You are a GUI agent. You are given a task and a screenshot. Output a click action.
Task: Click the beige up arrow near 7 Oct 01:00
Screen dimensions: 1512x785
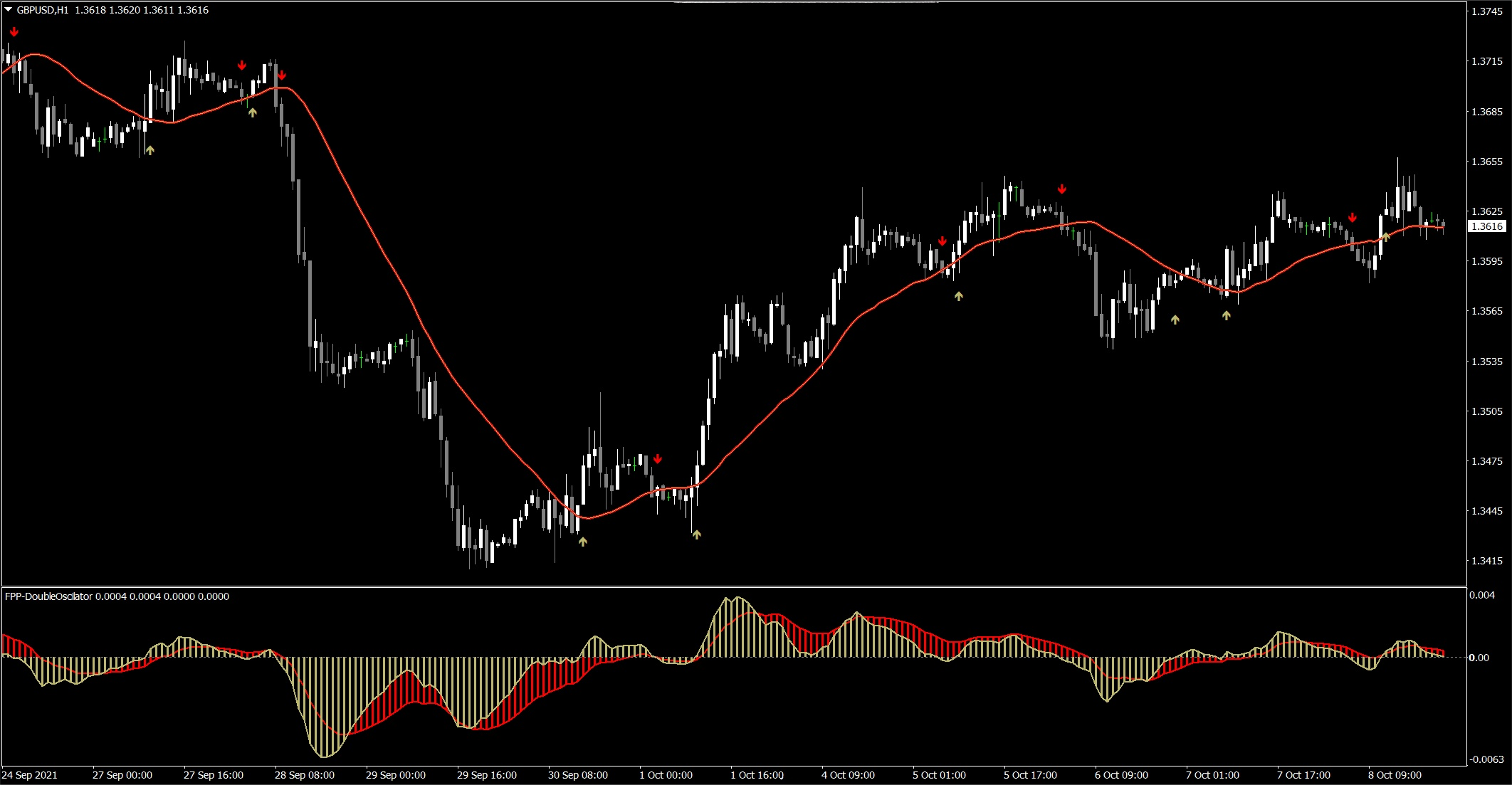tap(1227, 315)
